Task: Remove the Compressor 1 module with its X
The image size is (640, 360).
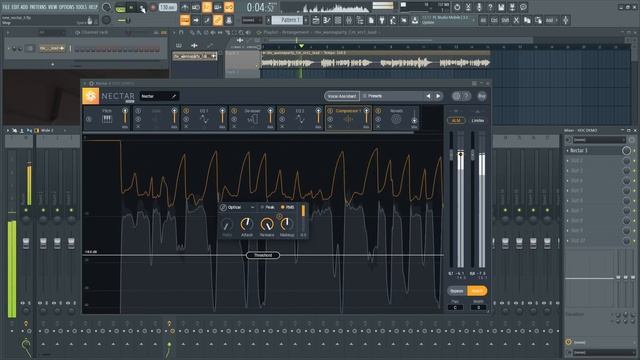Action: click(330, 127)
